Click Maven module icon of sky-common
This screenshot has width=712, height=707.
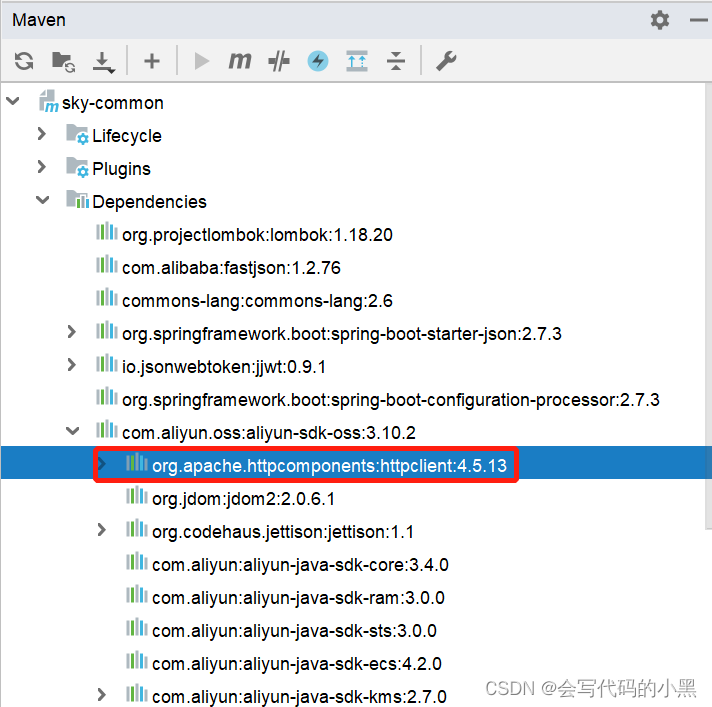pyautogui.click(x=48, y=101)
